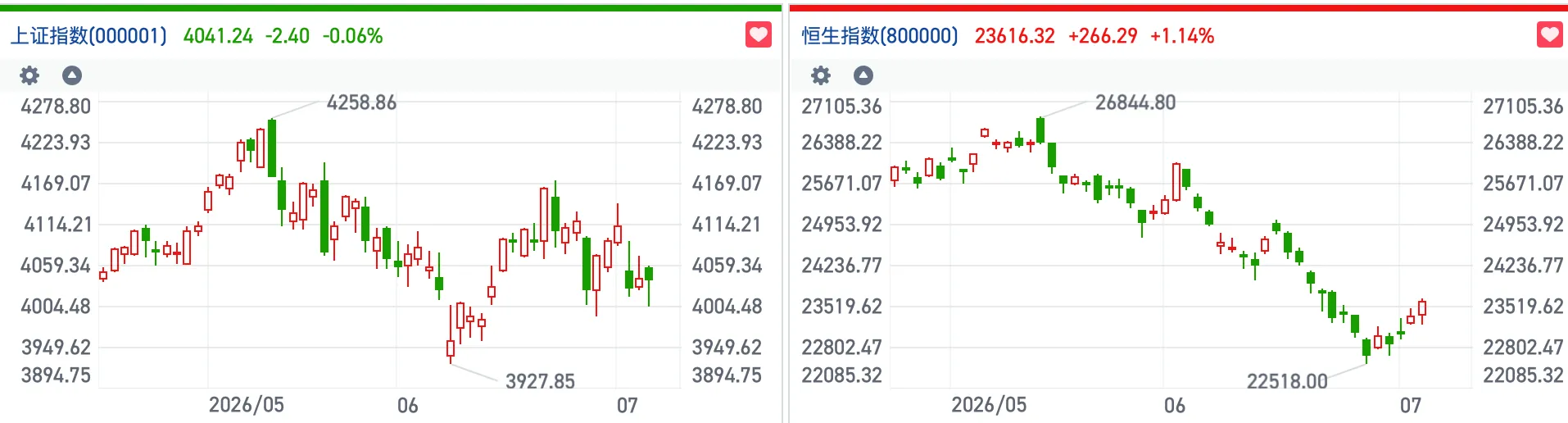Click the -0.06% change percentage
Image resolution: width=1568 pixels, height=423 pixels.
point(352,36)
